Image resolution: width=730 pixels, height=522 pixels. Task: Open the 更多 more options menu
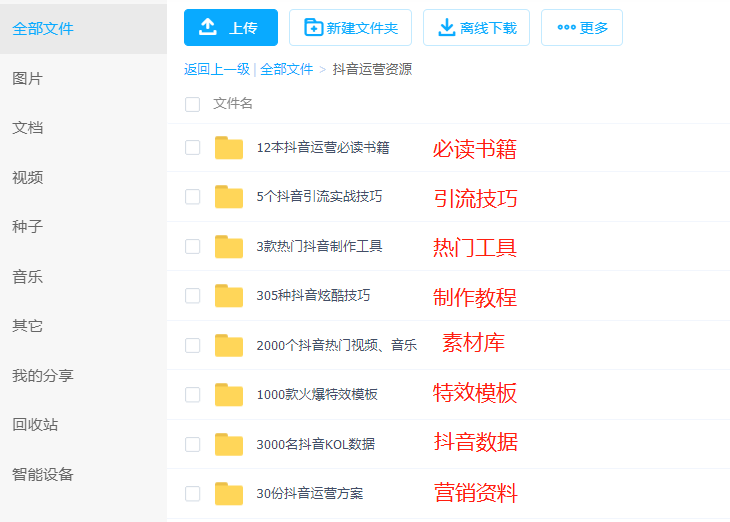tap(582, 27)
